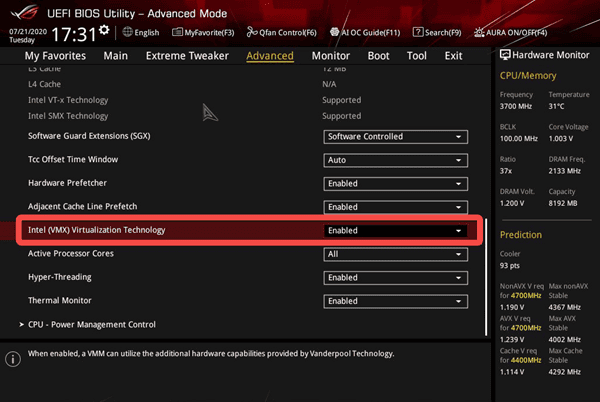Click the Hardware Monitor screen icon
600x402 pixels.
[505, 55]
